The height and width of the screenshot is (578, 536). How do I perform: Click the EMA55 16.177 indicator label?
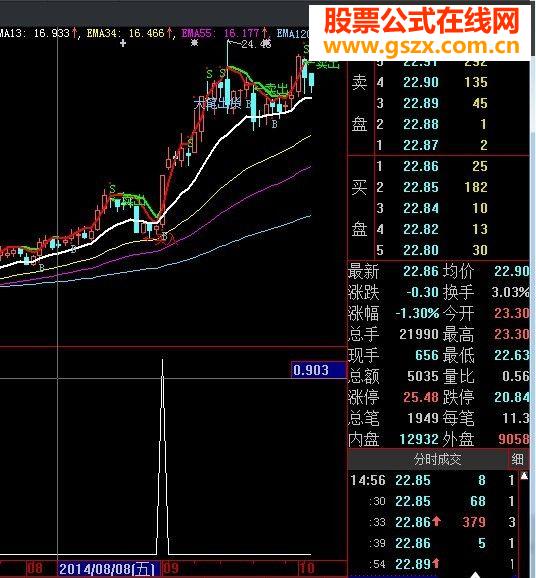click(225, 34)
